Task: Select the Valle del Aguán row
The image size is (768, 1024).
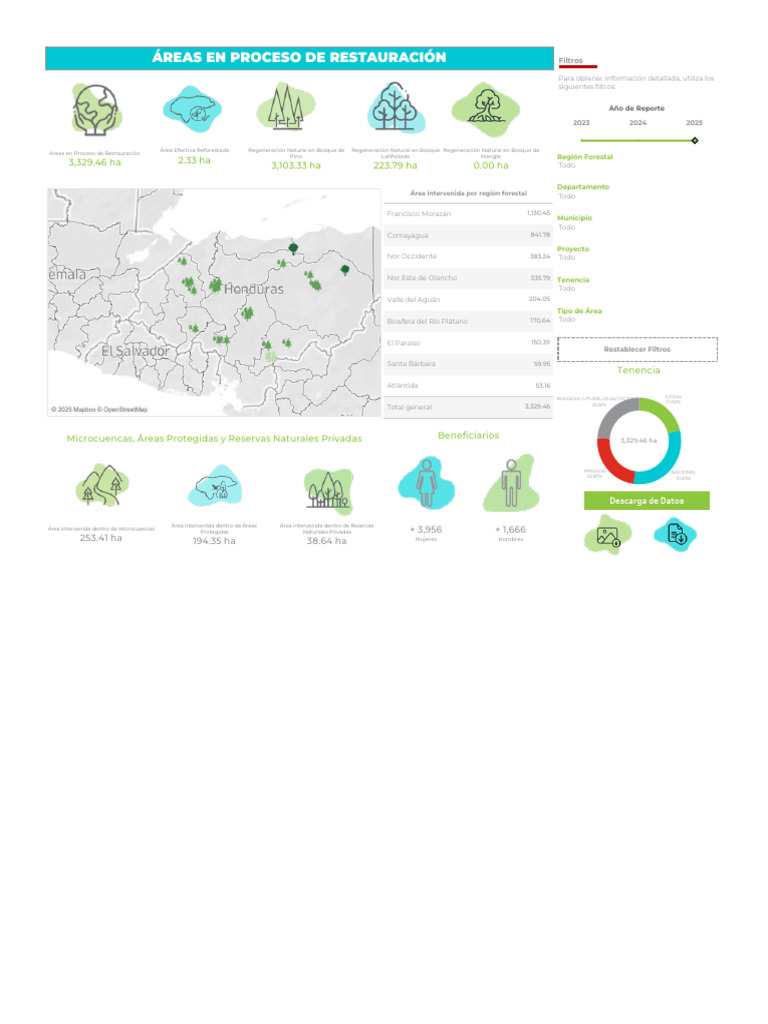Action: [x=468, y=299]
